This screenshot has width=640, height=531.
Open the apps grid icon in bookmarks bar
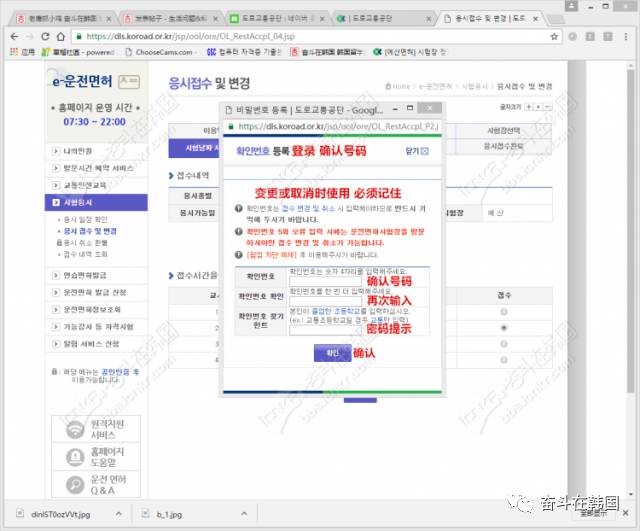(14, 52)
